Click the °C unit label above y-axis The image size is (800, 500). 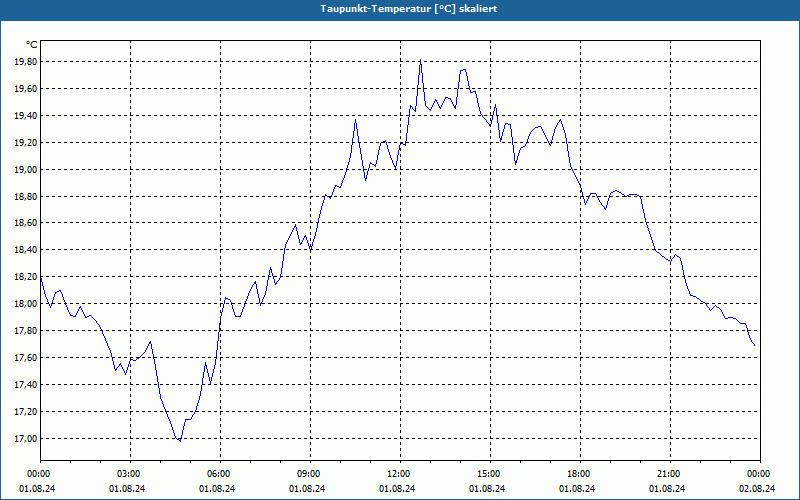pyautogui.click(x=32, y=45)
